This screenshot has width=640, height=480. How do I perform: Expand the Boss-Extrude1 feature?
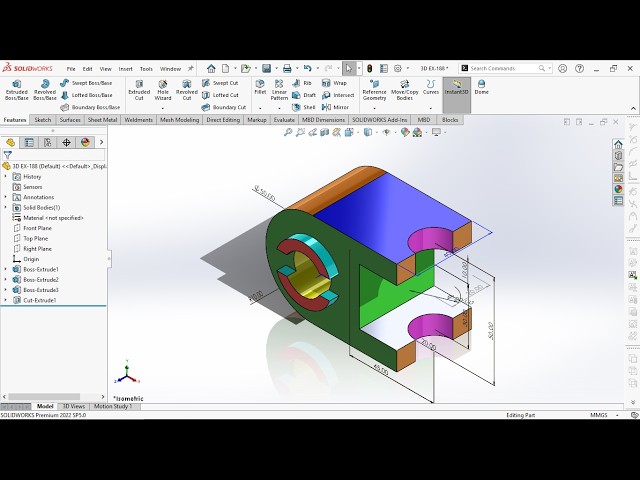coord(6,269)
